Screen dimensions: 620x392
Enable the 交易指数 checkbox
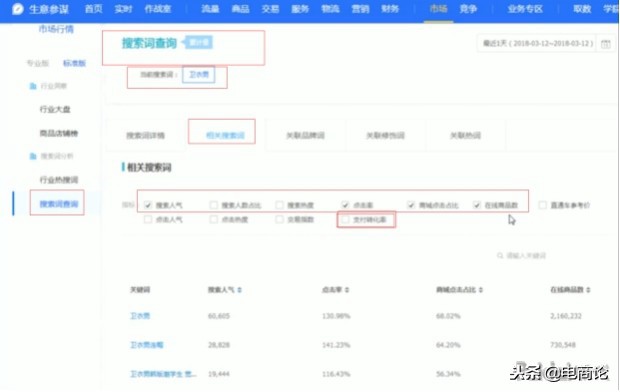[279, 219]
